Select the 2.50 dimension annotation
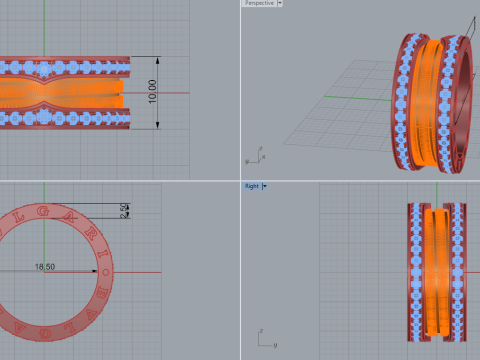 click(124, 211)
